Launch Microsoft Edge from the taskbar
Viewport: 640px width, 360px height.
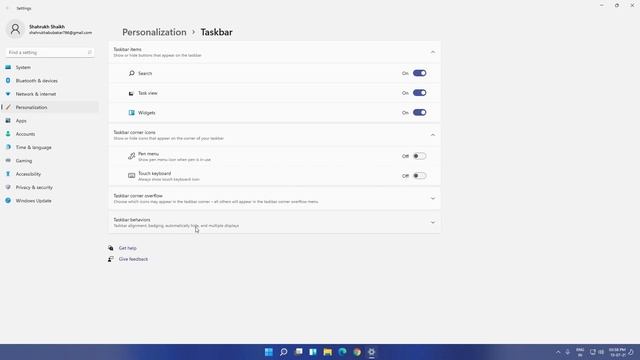pyautogui.click(x=342, y=352)
